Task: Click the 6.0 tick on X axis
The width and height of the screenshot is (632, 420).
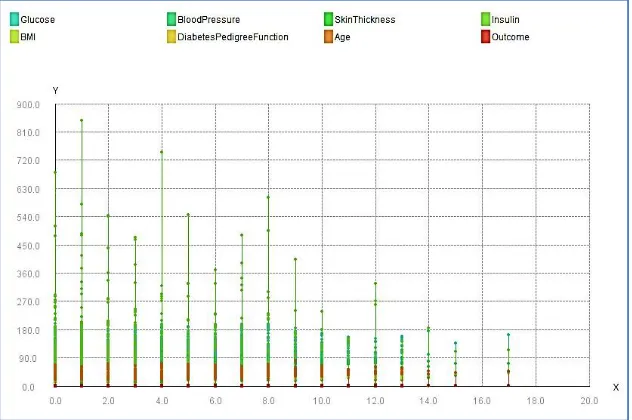Action: [x=216, y=401]
